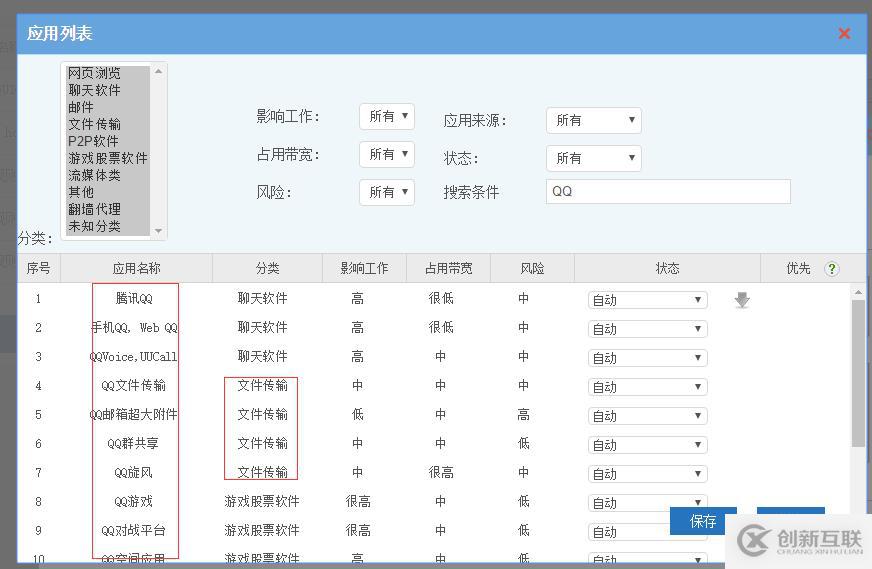
Task: Click the QQ对战平台 application name
Action: (133, 530)
